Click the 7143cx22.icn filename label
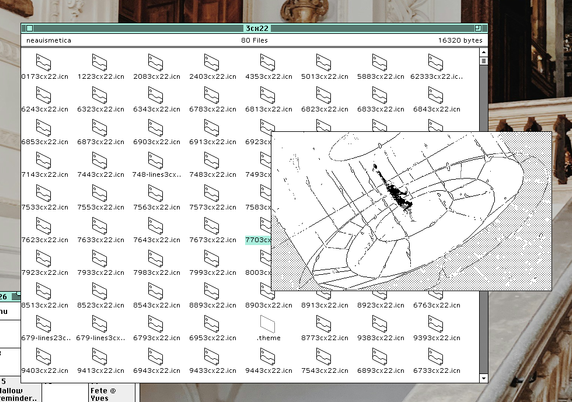This screenshot has height=402, width=572. click(x=45, y=174)
